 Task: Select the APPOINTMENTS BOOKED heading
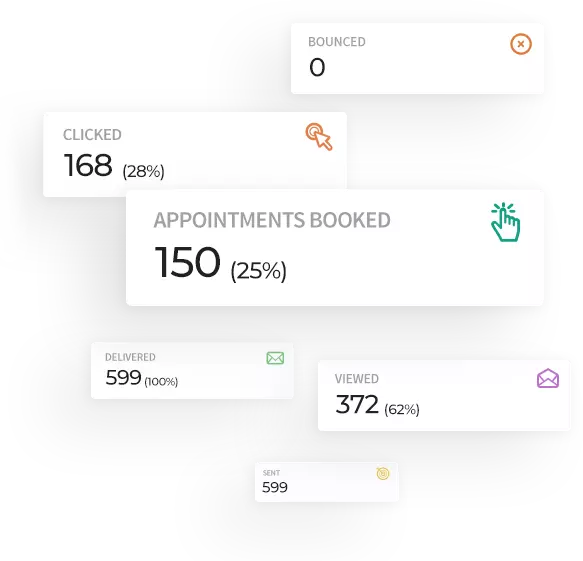[x=272, y=220]
